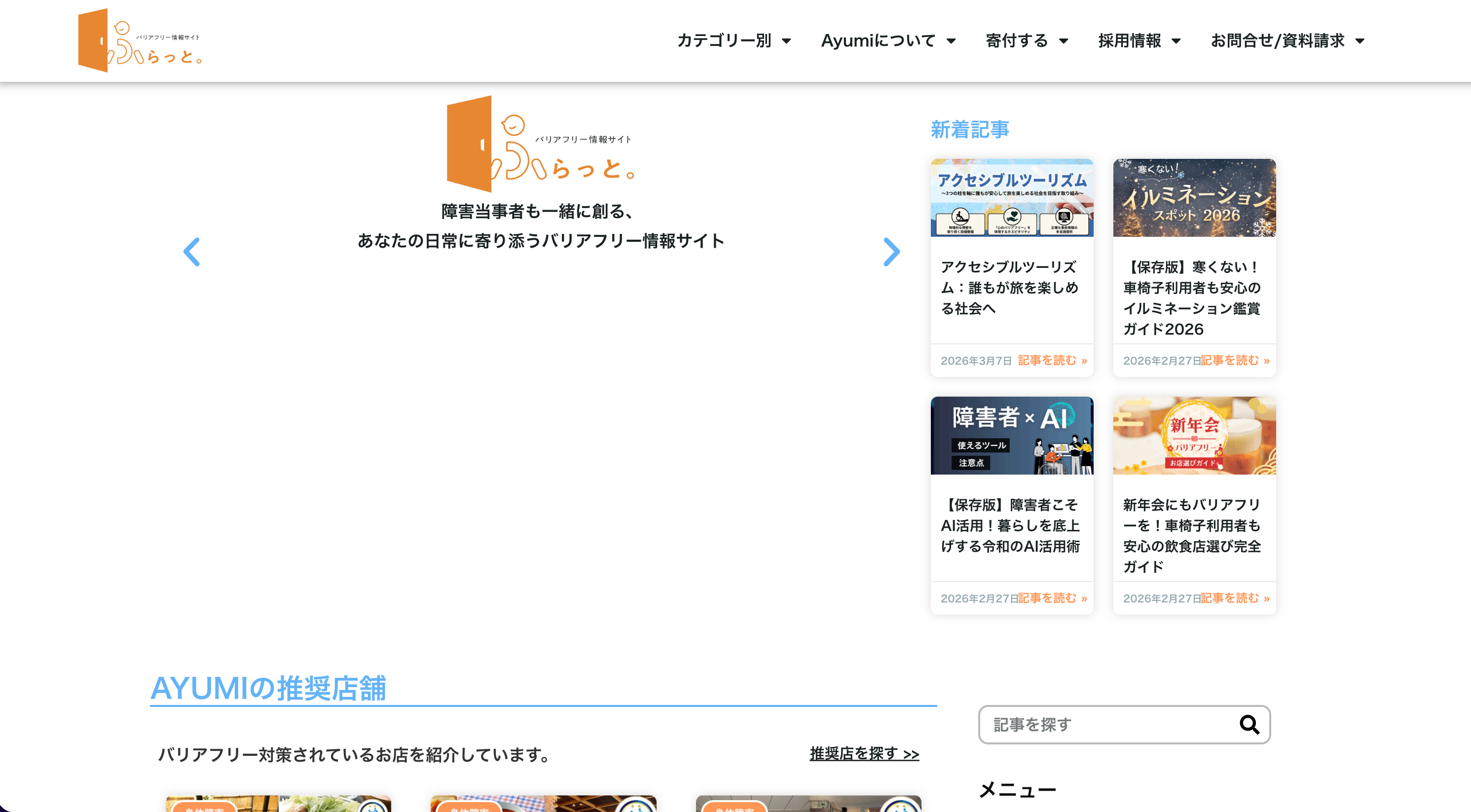Click 記事を読む for the 新年会 article

(1235, 598)
